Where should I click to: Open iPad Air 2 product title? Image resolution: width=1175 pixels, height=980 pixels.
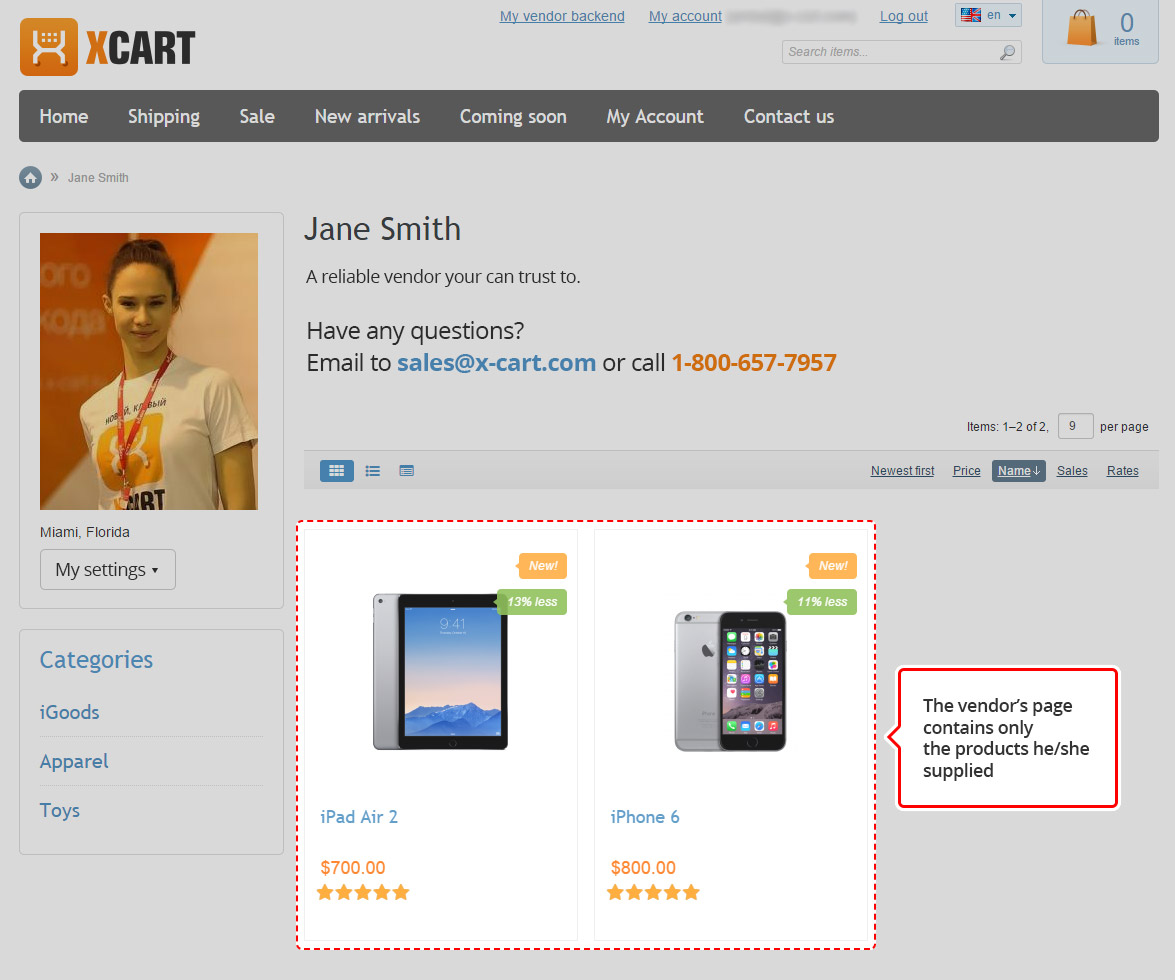359,817
